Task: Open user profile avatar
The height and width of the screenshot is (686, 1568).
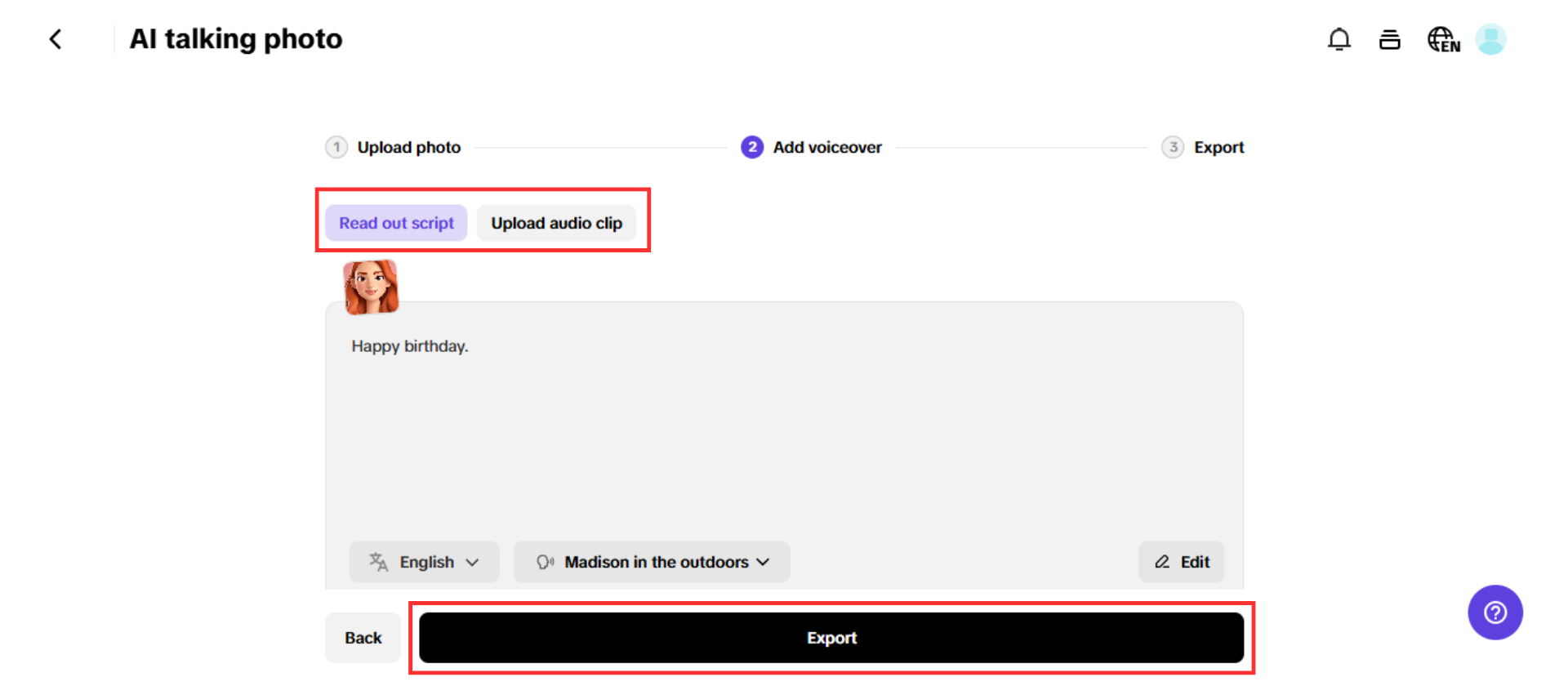Action: (x=1490, y=39)
